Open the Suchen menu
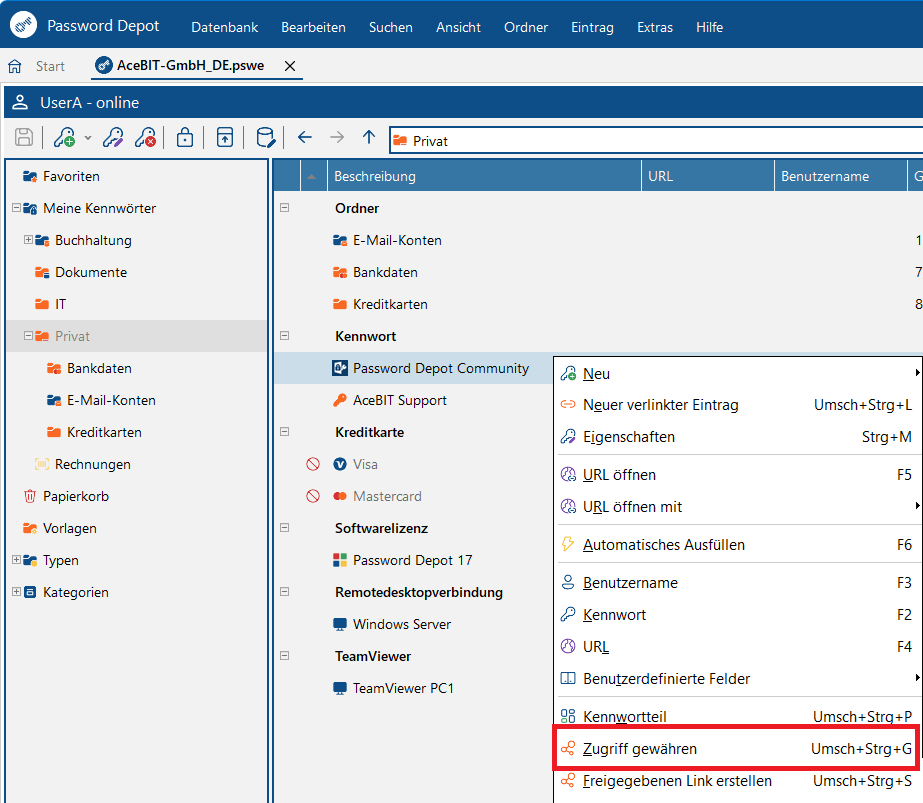 390,27
